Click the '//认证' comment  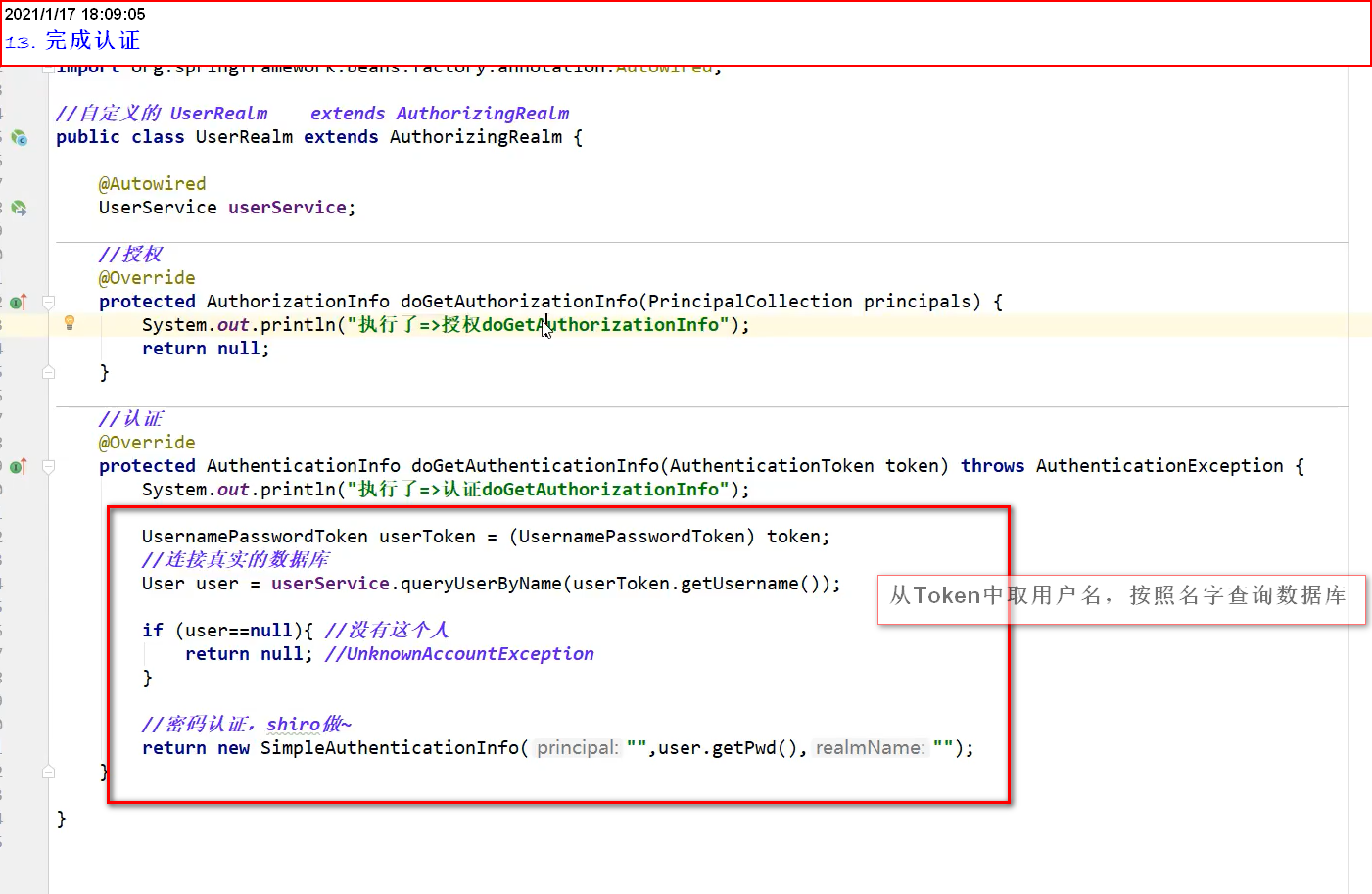point(130,419)
